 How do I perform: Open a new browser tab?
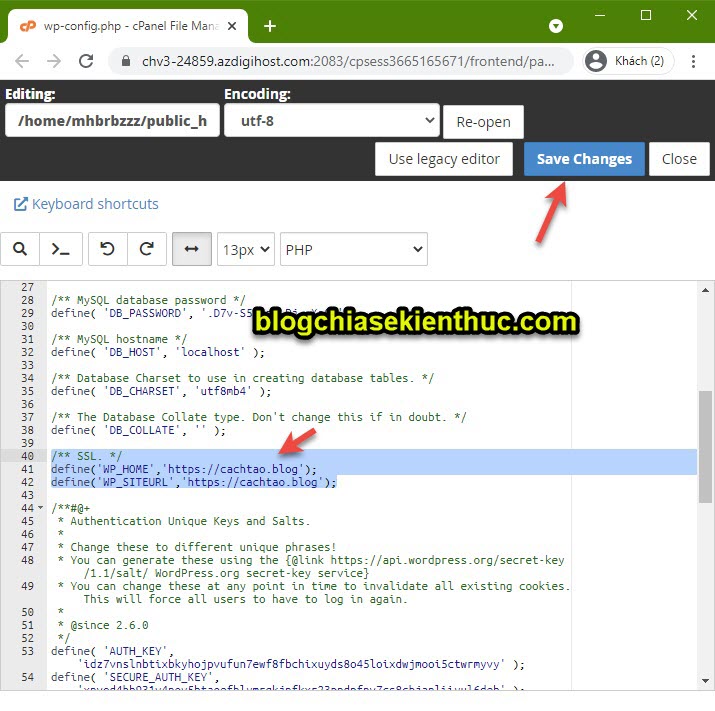[270, 26]
